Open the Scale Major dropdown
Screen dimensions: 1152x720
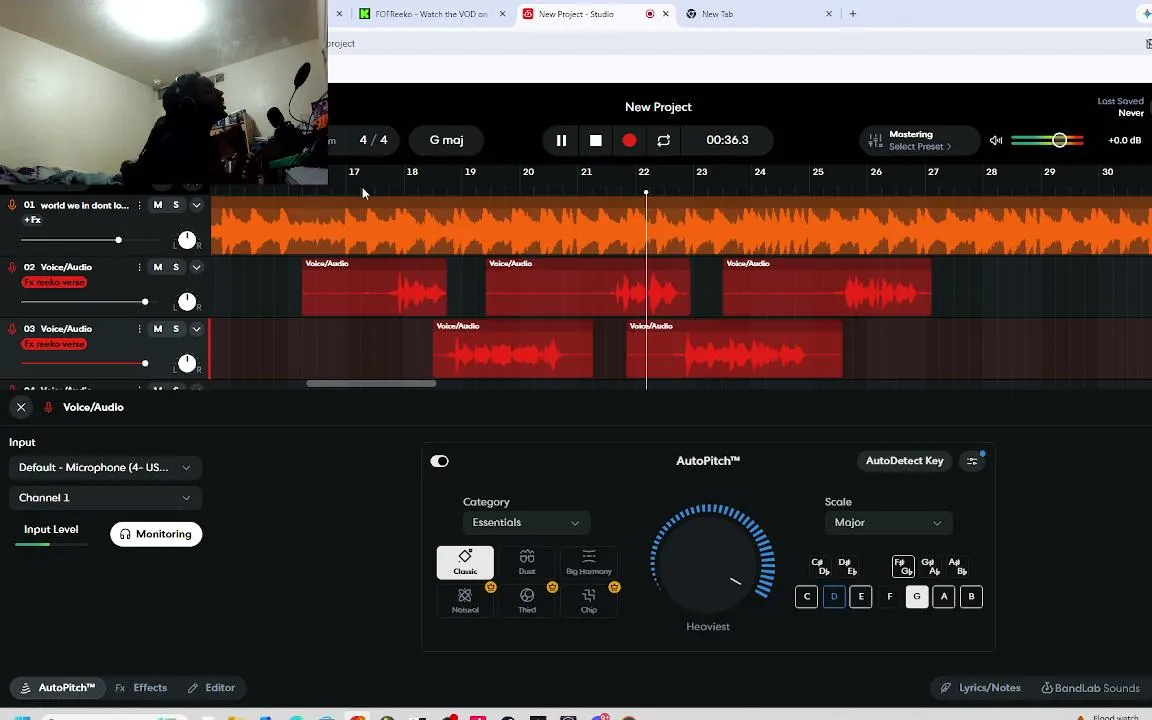point(888,522)
